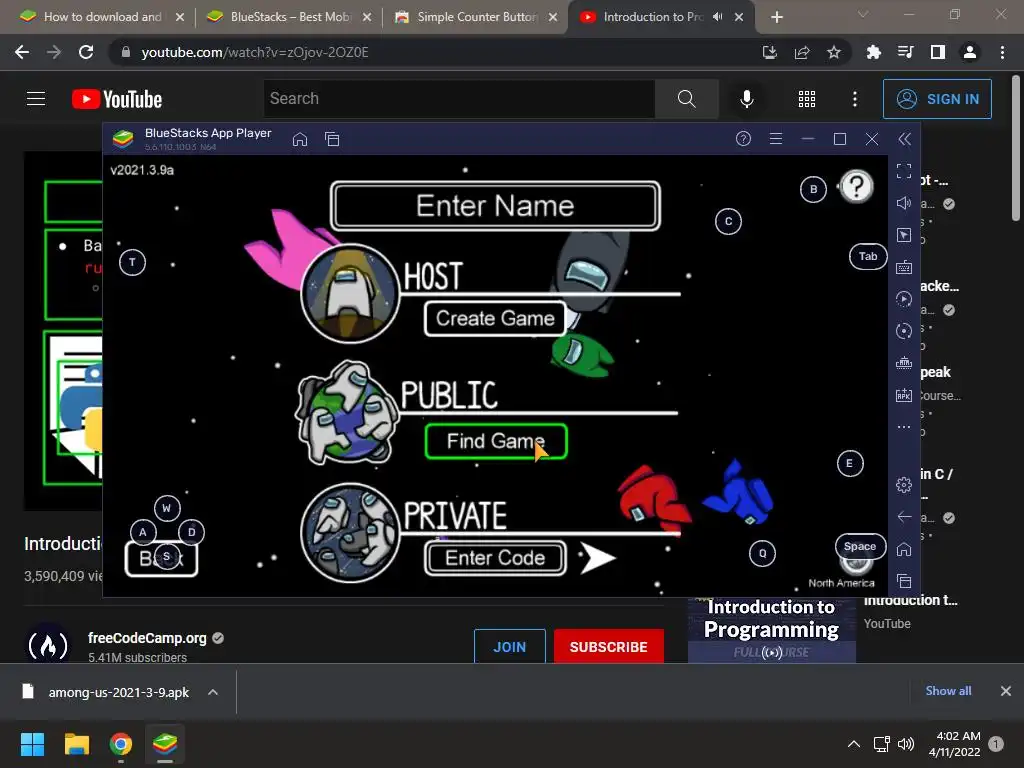Open YouTube settings three-dot menu

click(855, 99)
